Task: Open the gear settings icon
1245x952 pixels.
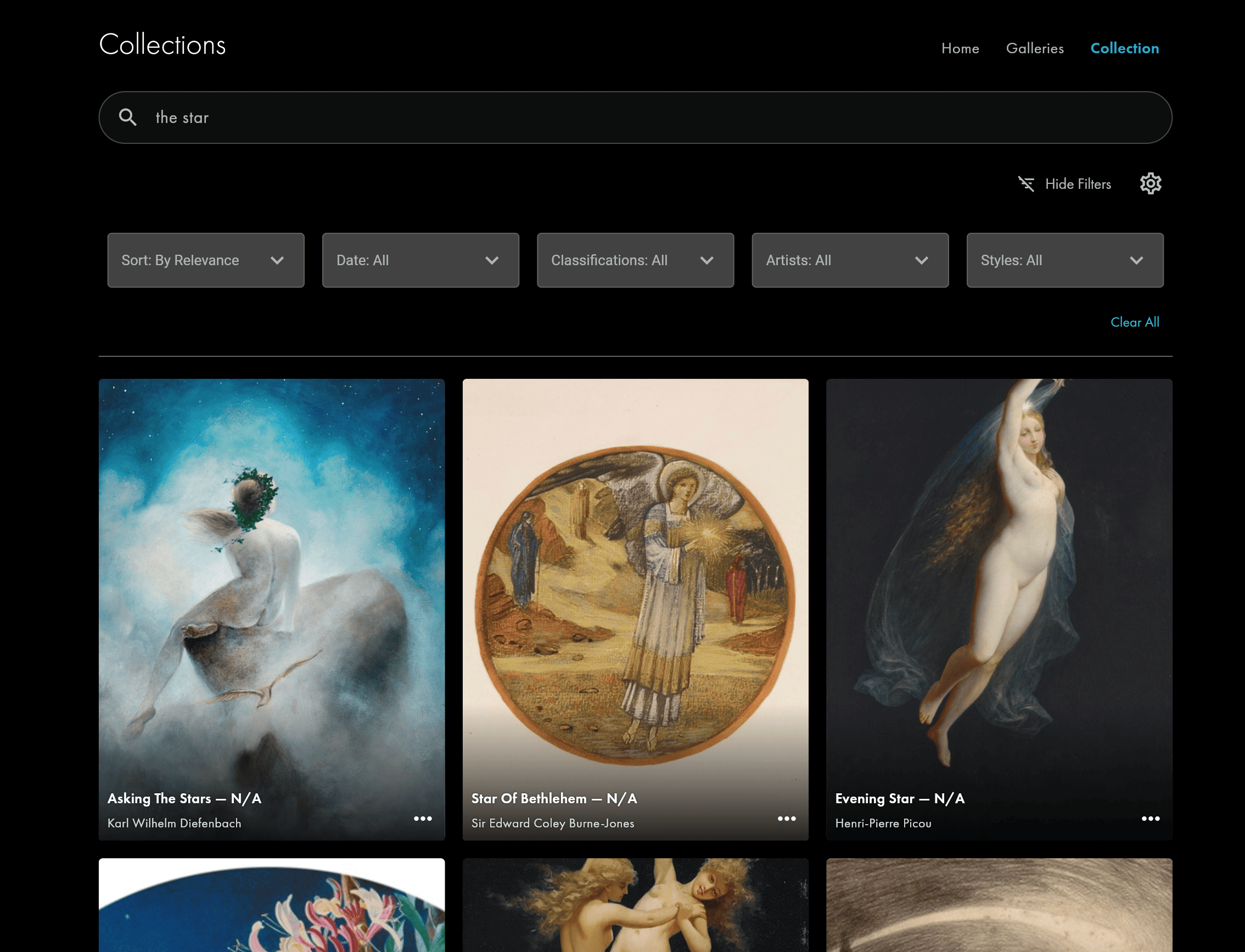Action: (x=1151, y=183)
